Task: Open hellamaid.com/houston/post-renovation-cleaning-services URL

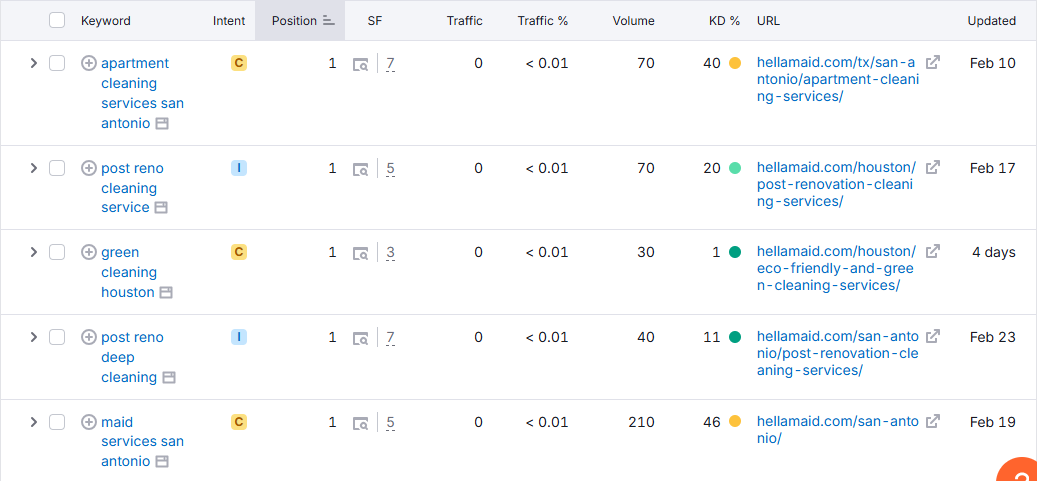Action: coord(837,185)
